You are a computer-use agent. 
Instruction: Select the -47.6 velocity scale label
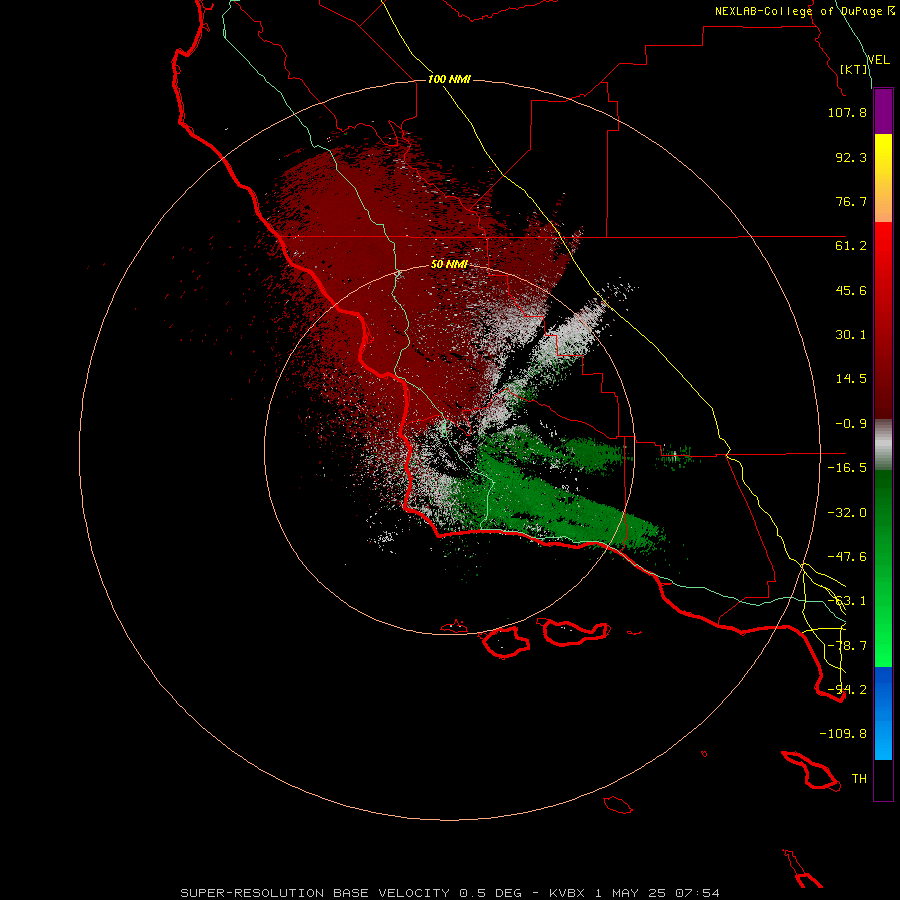click(847, 557)
